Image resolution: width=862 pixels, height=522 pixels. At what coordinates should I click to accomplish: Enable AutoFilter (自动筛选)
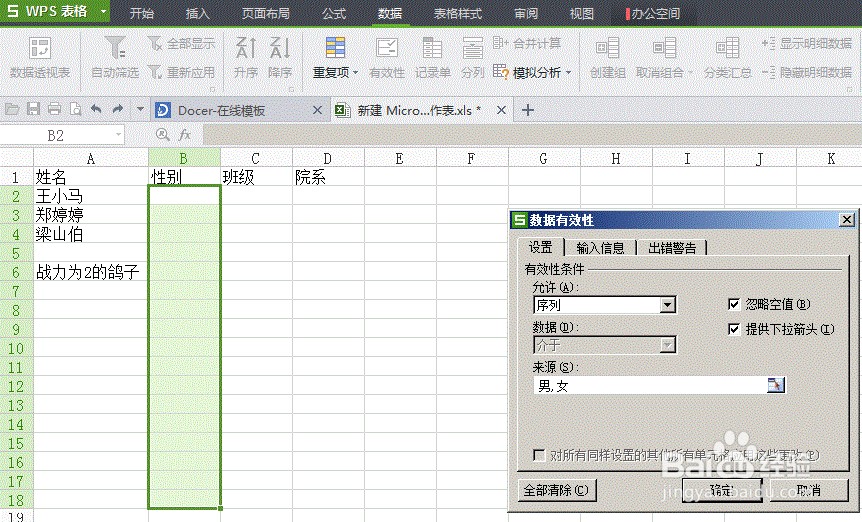pyautogui.click(x=115, y=58)
